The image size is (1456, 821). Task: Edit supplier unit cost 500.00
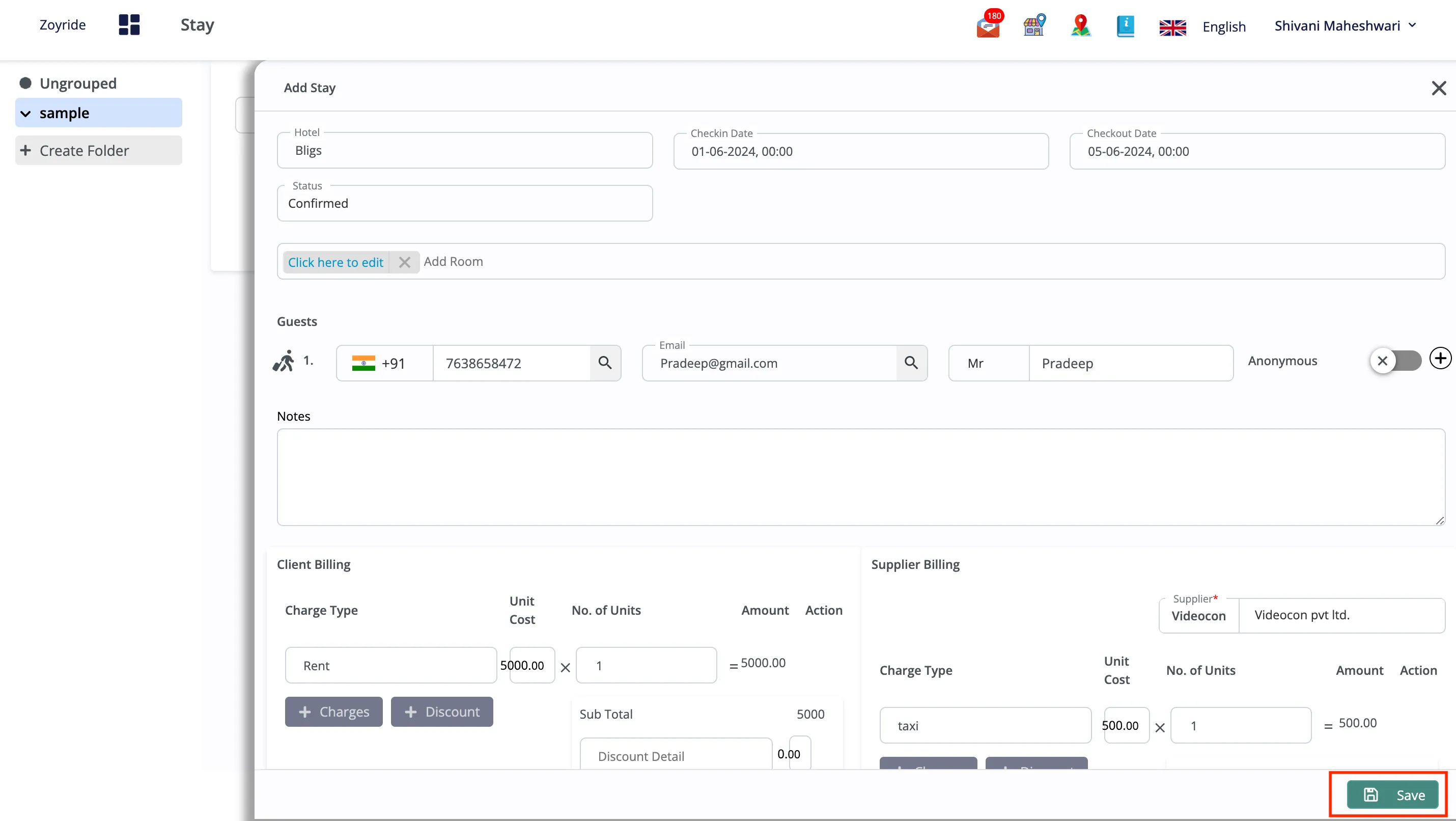(x=1126, y=725)
